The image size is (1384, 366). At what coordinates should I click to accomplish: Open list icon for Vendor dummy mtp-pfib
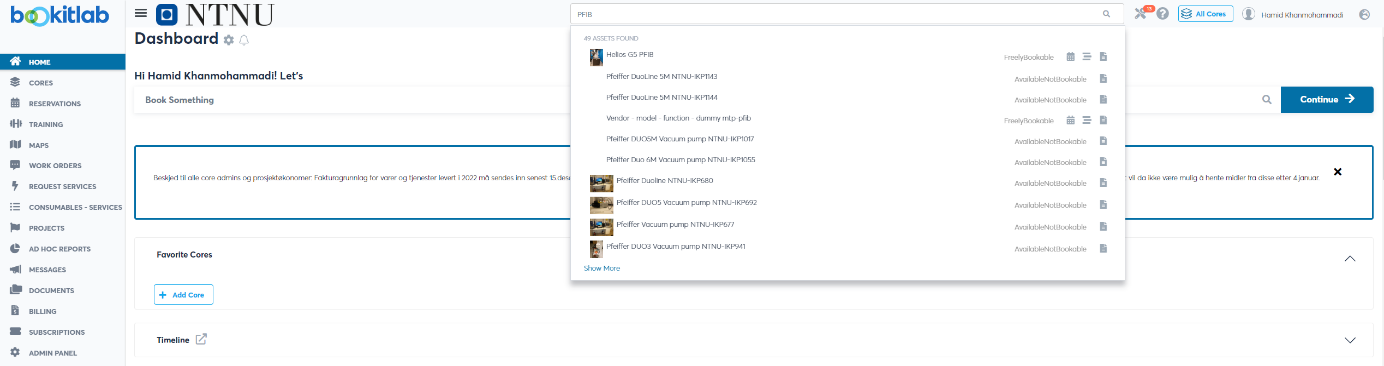(x=1087, y=120)
